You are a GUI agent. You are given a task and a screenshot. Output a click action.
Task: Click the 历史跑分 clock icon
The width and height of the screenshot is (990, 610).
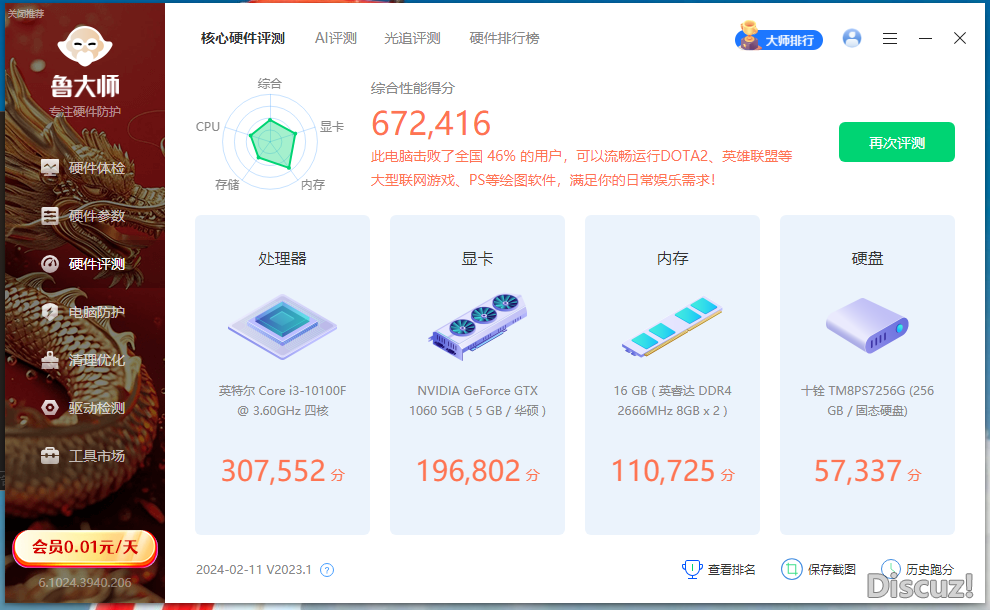click(x=891, y=569)
